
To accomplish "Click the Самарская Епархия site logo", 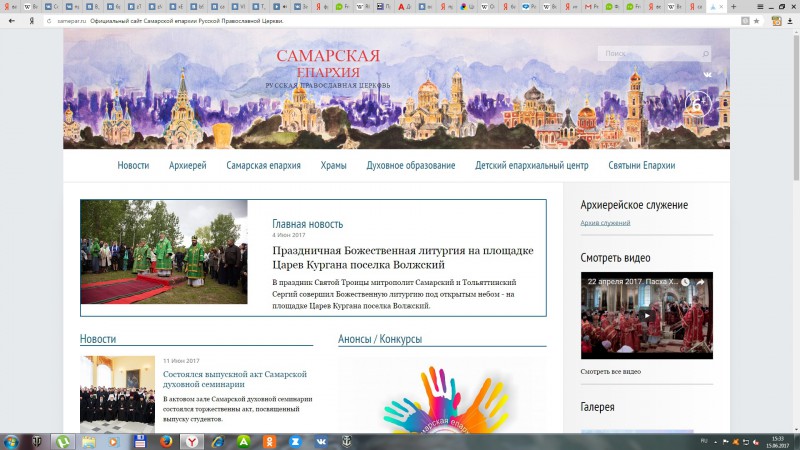I will pos(328,69).
